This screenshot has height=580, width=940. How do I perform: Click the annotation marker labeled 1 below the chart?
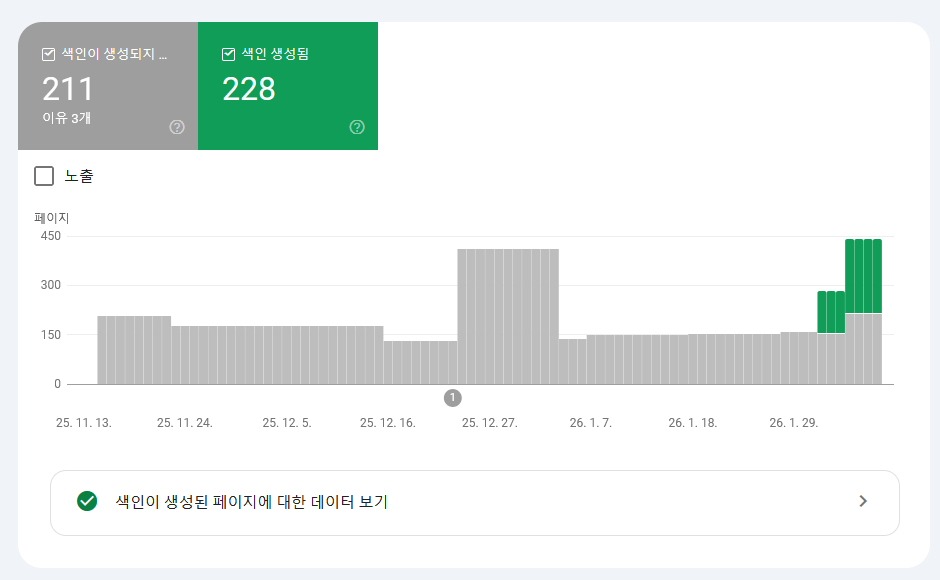[x=452, y=398]
